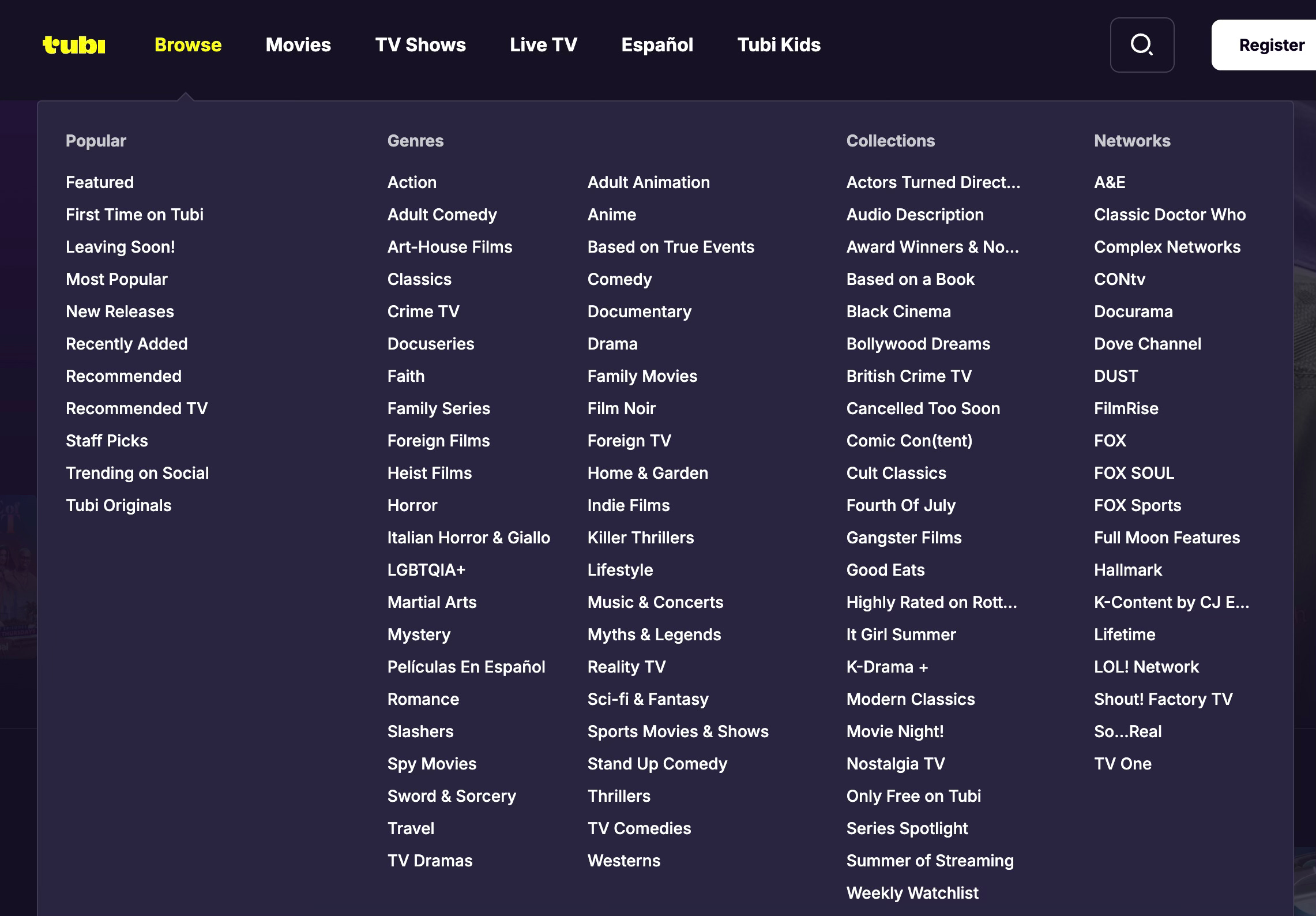1316x916 pixels.
Task: Select Leaving Soon! under Popular
Action: 120,247
